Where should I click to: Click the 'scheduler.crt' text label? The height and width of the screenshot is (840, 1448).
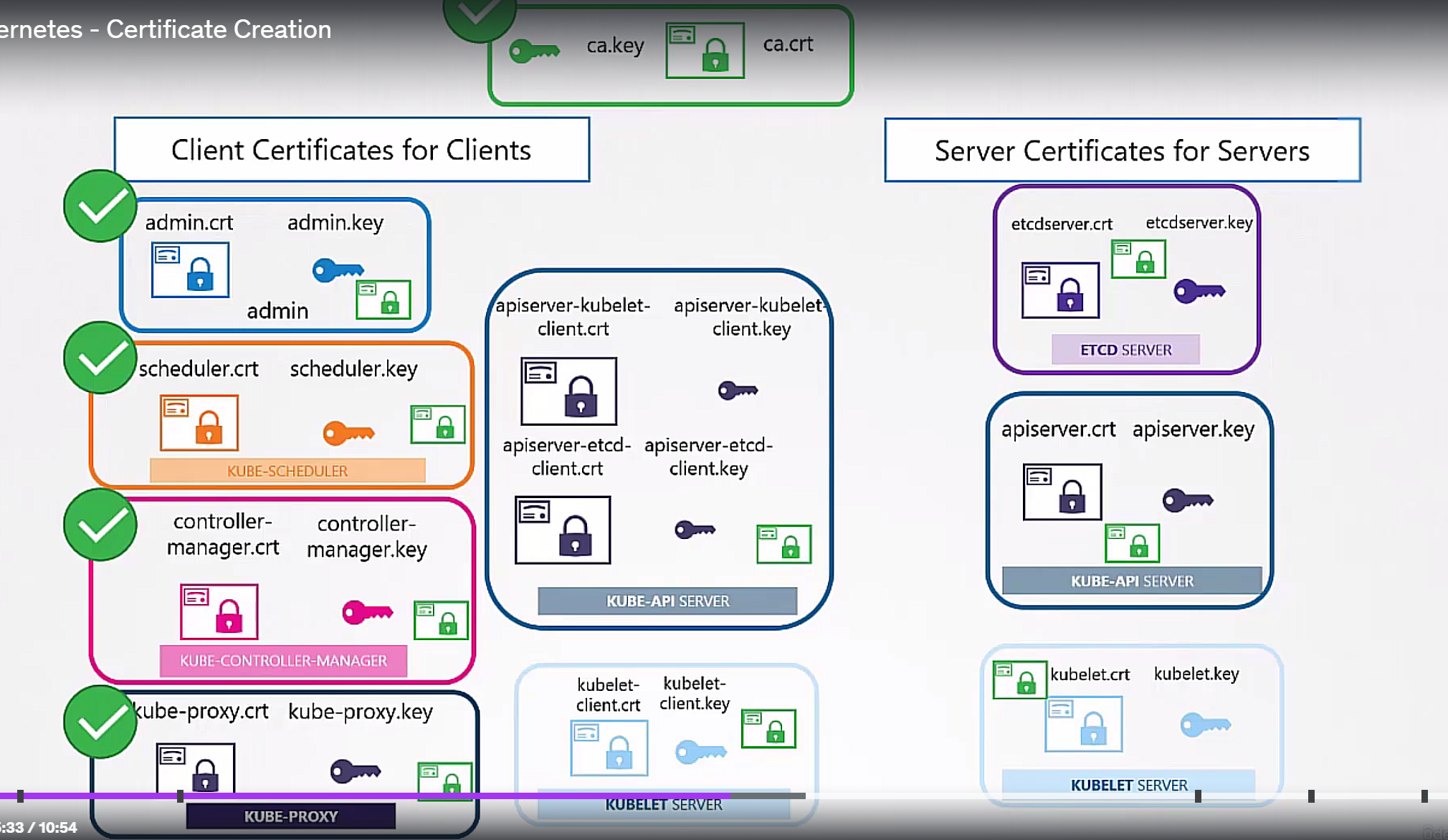(x=198, y=368)
